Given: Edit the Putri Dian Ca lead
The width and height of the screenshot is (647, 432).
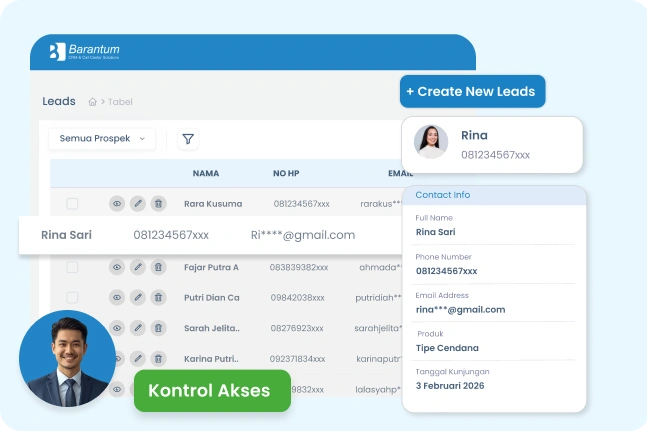Looking at the screenshot, I should (x=138, y=297).
